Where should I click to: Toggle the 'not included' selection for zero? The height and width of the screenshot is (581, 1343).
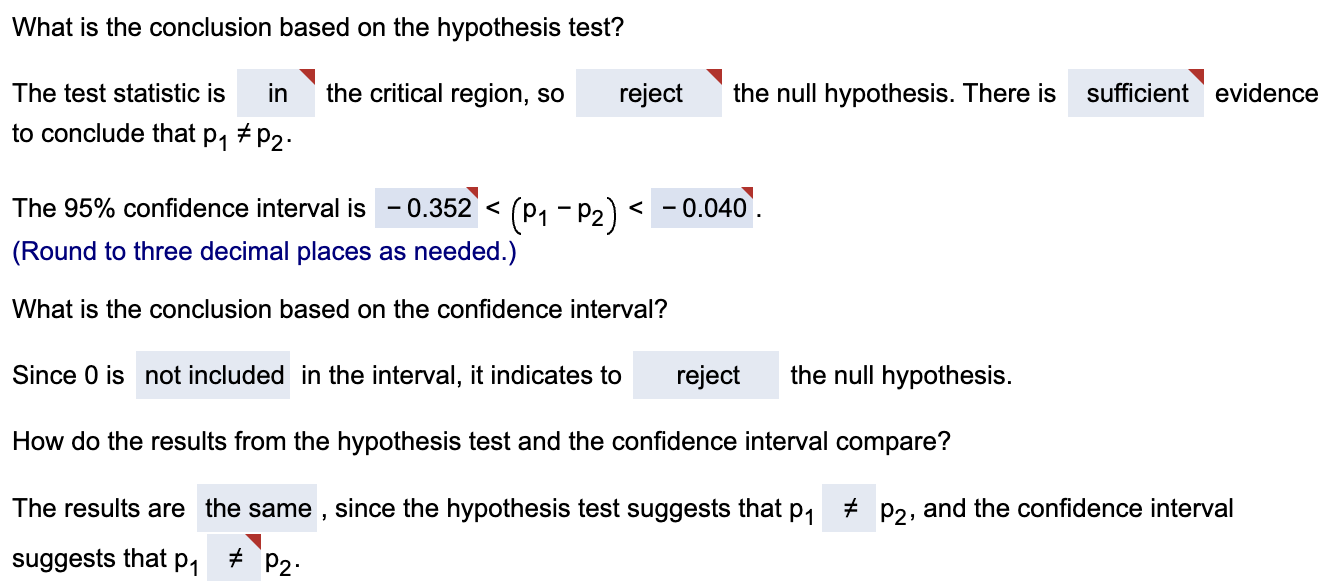(x=213, y=375)
